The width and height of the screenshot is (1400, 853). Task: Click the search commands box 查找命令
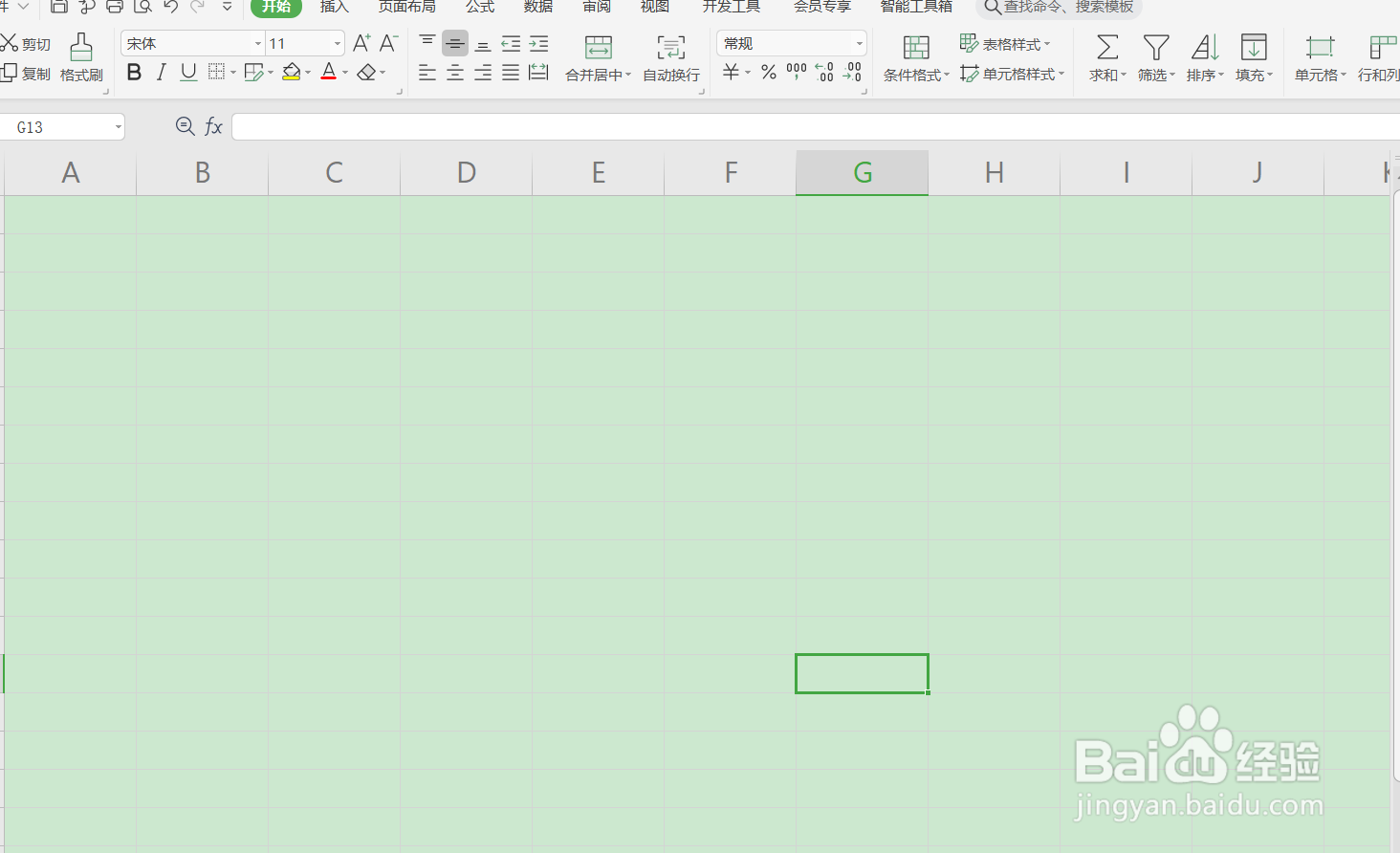pyautogui.click(x=1060, y=7)
